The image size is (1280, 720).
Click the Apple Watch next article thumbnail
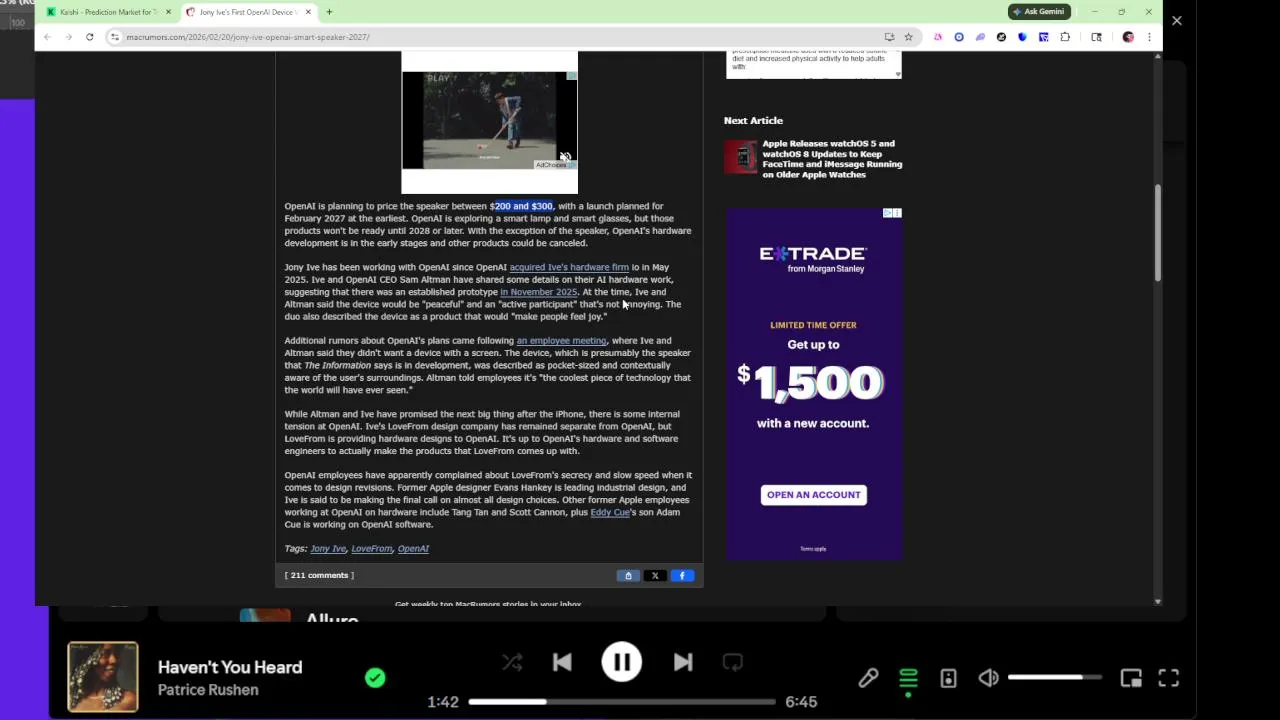tap(741, 157)
